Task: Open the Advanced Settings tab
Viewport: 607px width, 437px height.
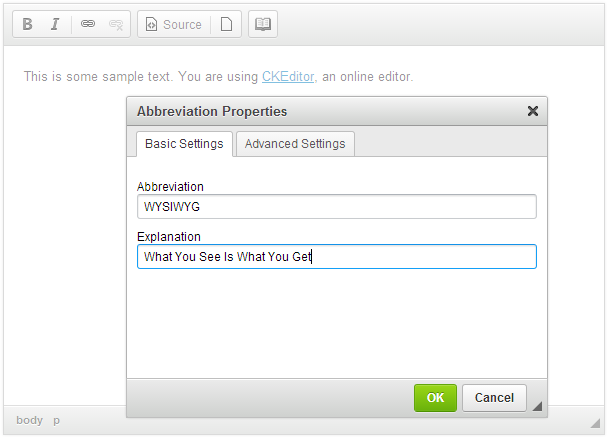Action: 295,144
